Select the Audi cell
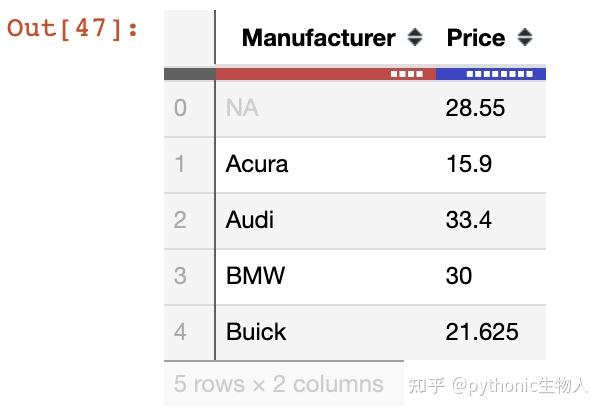Viewport: 604px width, 412px height. 250,220
